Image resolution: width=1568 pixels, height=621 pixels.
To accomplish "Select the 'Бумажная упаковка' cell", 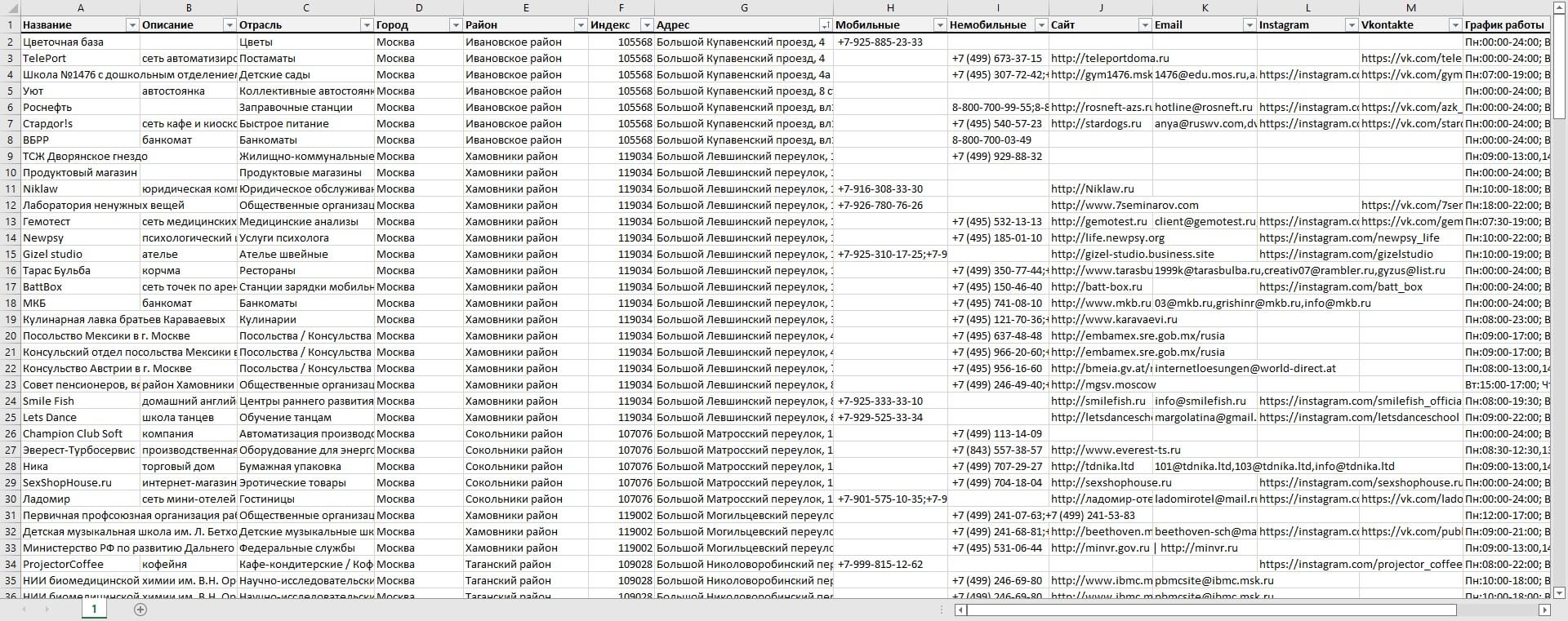I will 306,466.
